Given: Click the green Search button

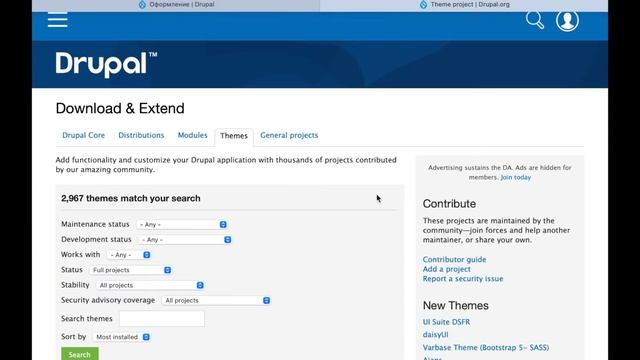Looking at the screenshot, I should [80, 354].
